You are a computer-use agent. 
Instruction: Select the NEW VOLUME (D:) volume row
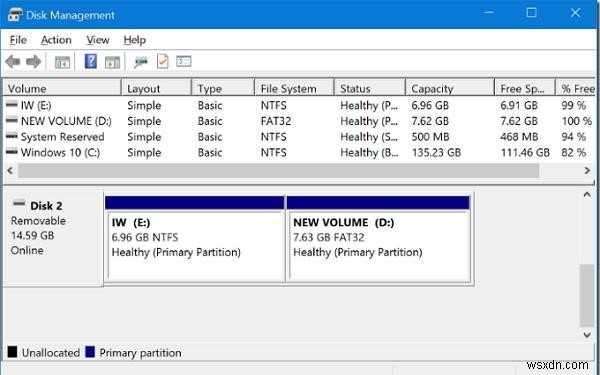(299, 121)
